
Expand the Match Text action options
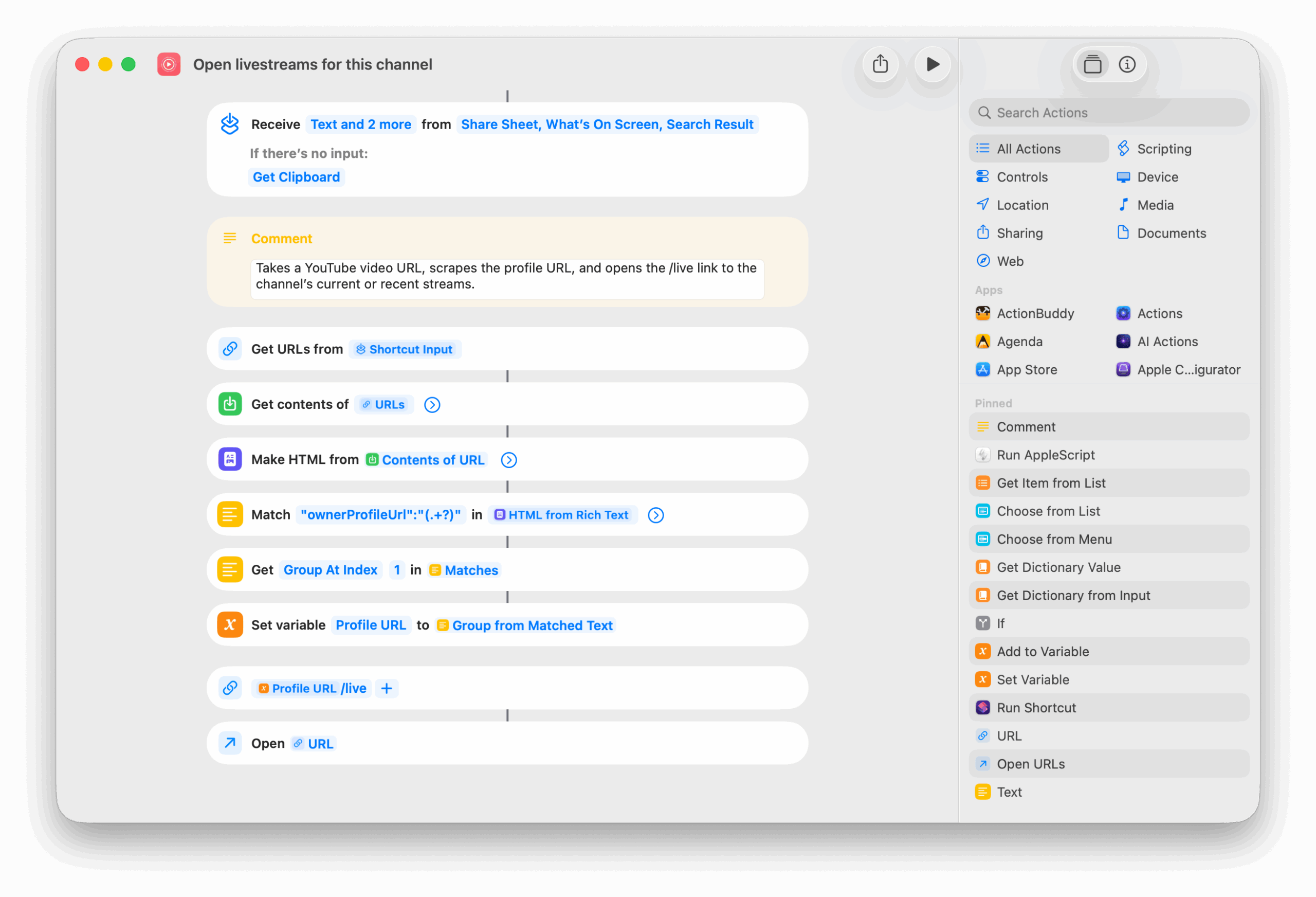[656, 515]
